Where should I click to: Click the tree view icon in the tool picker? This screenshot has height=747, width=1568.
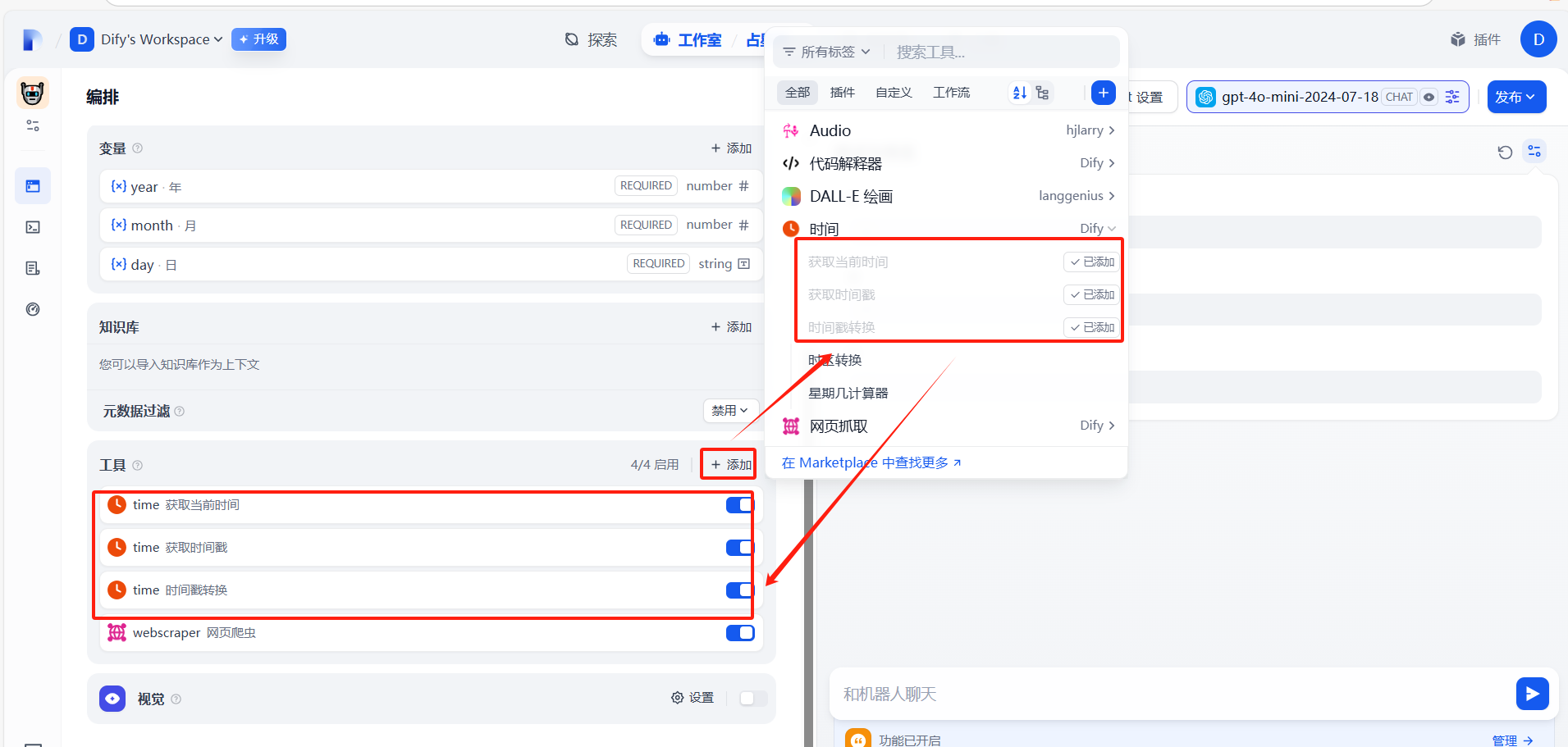tap(1043, 93)
